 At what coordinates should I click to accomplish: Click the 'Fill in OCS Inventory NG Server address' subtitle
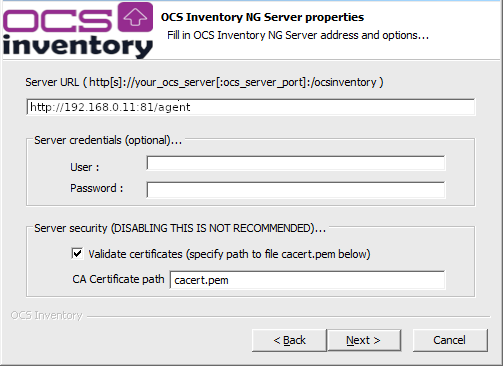click(x=298, y=35)
